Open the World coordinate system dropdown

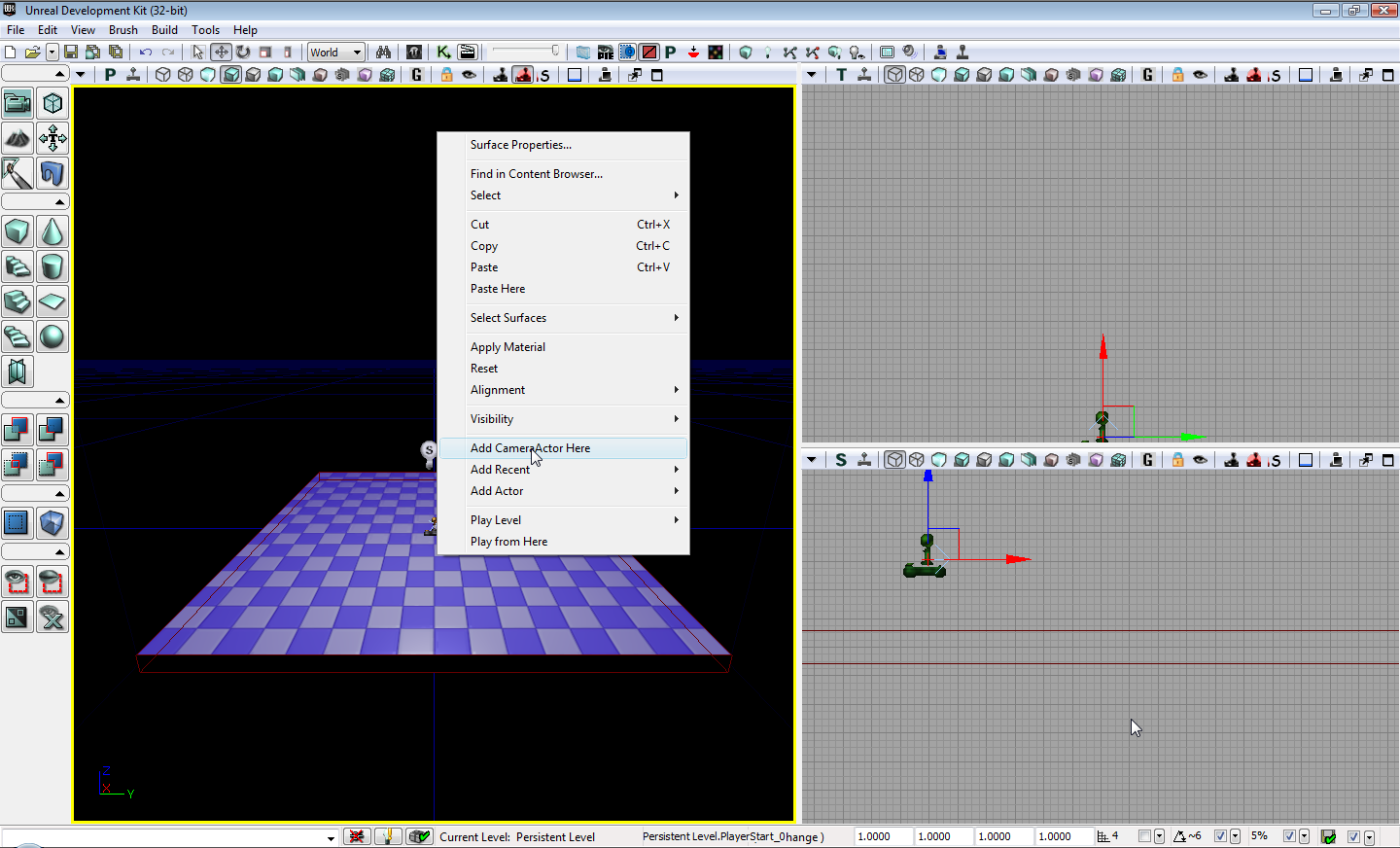tap(336, 53)
